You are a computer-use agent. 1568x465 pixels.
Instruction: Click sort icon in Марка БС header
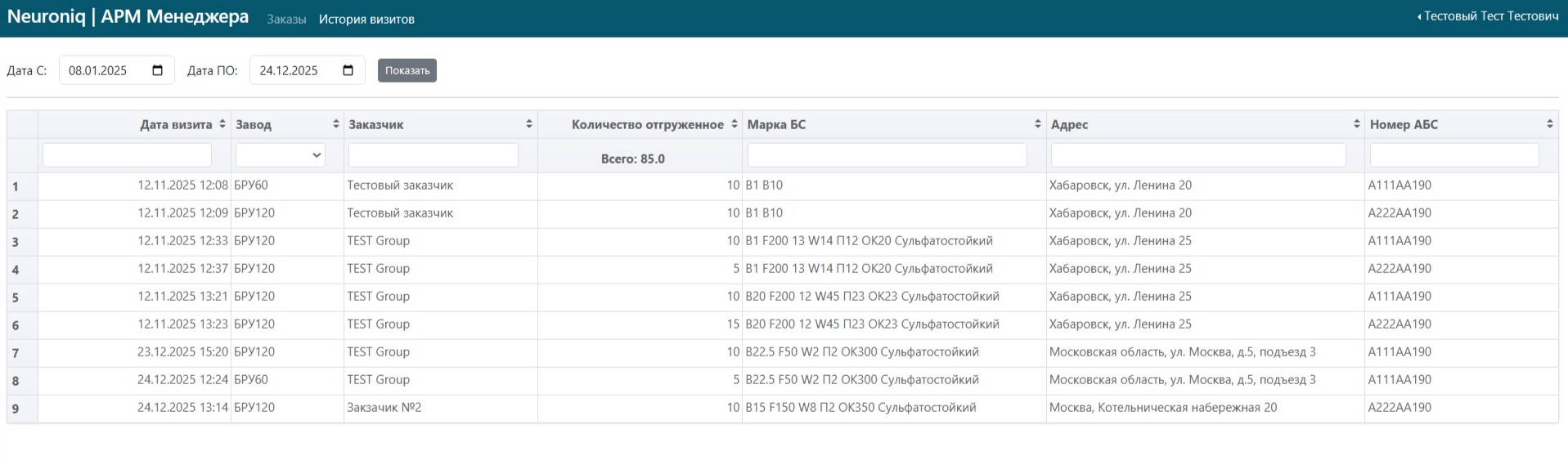click(x=1037, y=124)
